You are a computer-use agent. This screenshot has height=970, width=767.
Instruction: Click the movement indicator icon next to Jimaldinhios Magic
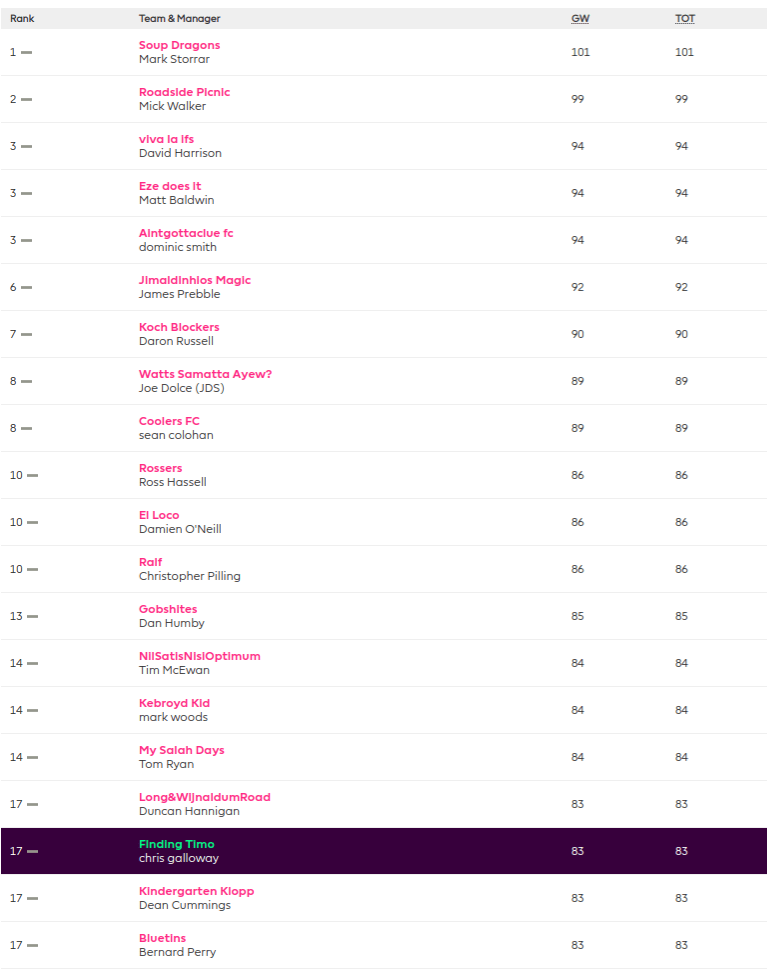click(x=26, y=287)
